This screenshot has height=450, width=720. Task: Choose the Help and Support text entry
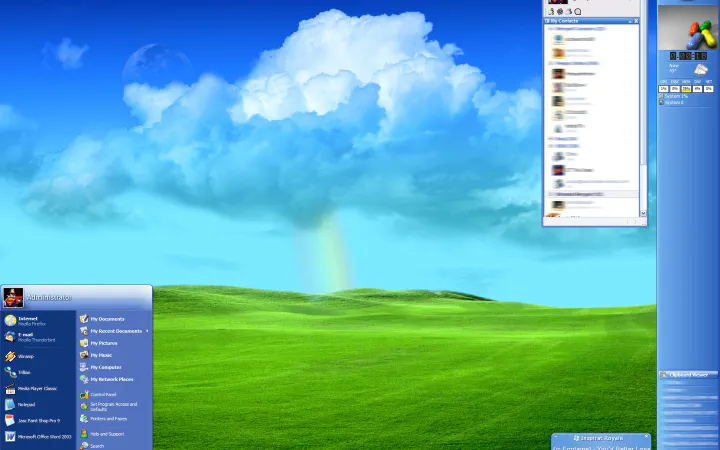(x=107, y=434)
